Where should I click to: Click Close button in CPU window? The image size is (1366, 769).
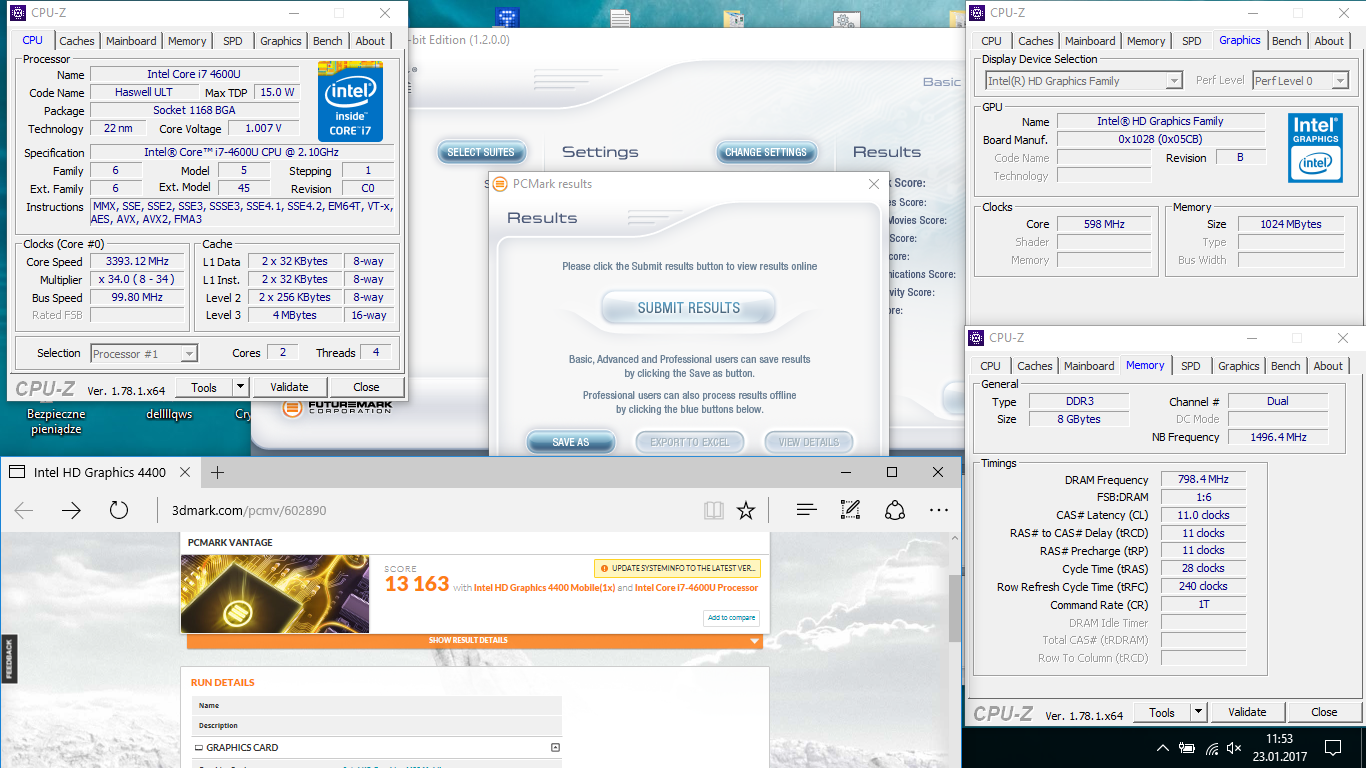point(366,387)
